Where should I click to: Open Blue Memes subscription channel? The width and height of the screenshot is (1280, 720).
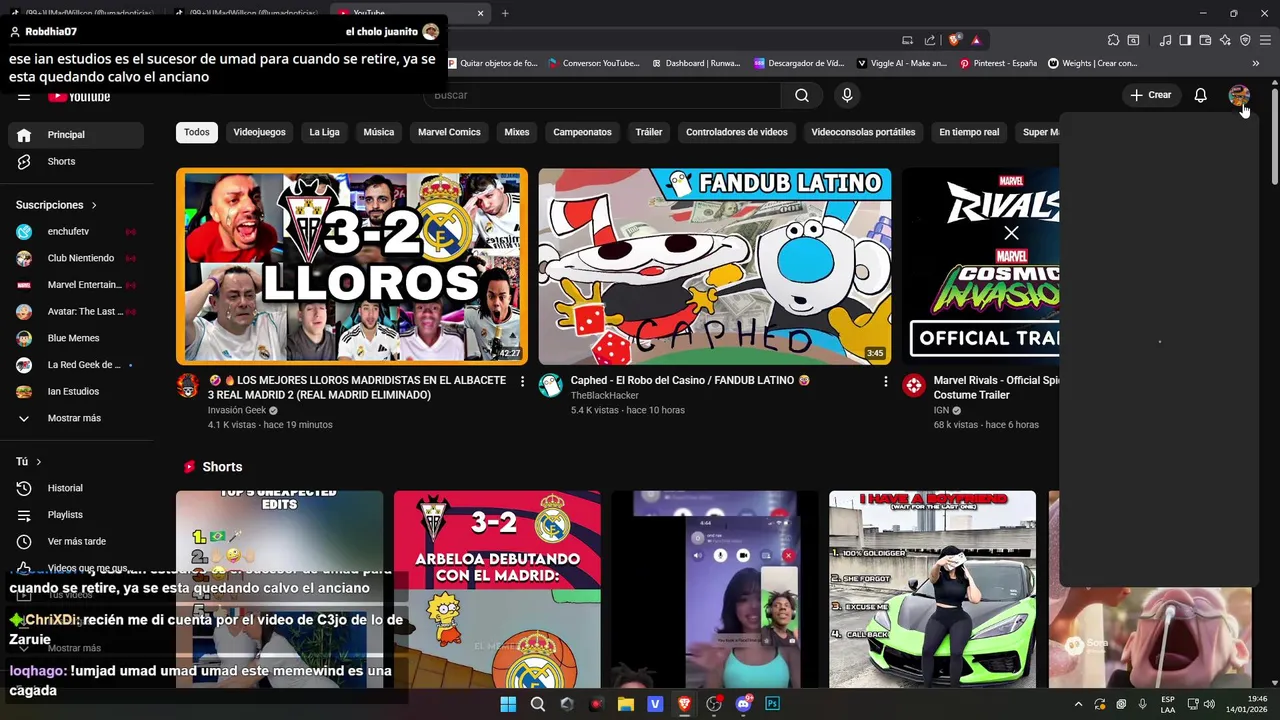tap(76, 338)
